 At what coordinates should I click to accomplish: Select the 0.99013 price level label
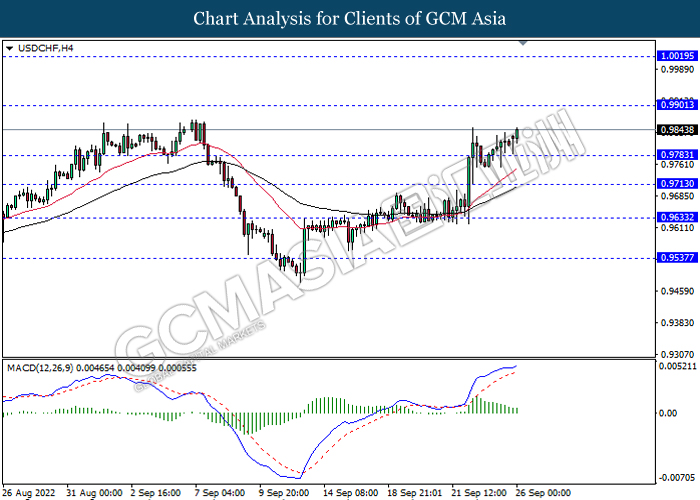[677, 104]
